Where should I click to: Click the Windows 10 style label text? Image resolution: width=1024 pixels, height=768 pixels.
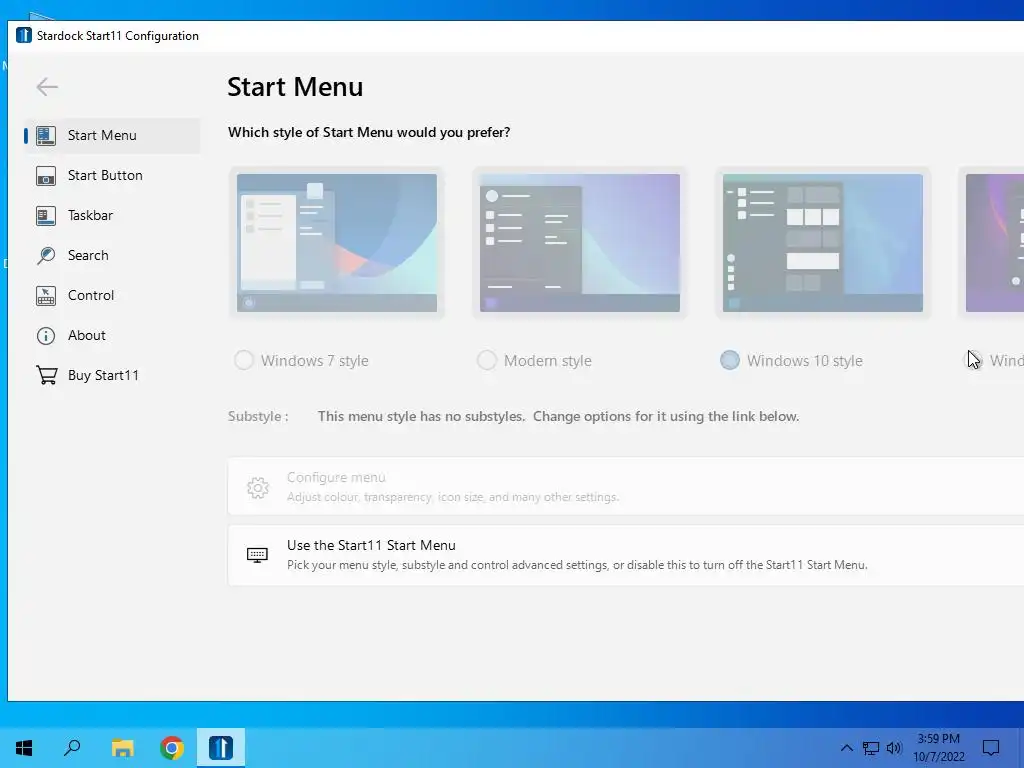[805, 360]
